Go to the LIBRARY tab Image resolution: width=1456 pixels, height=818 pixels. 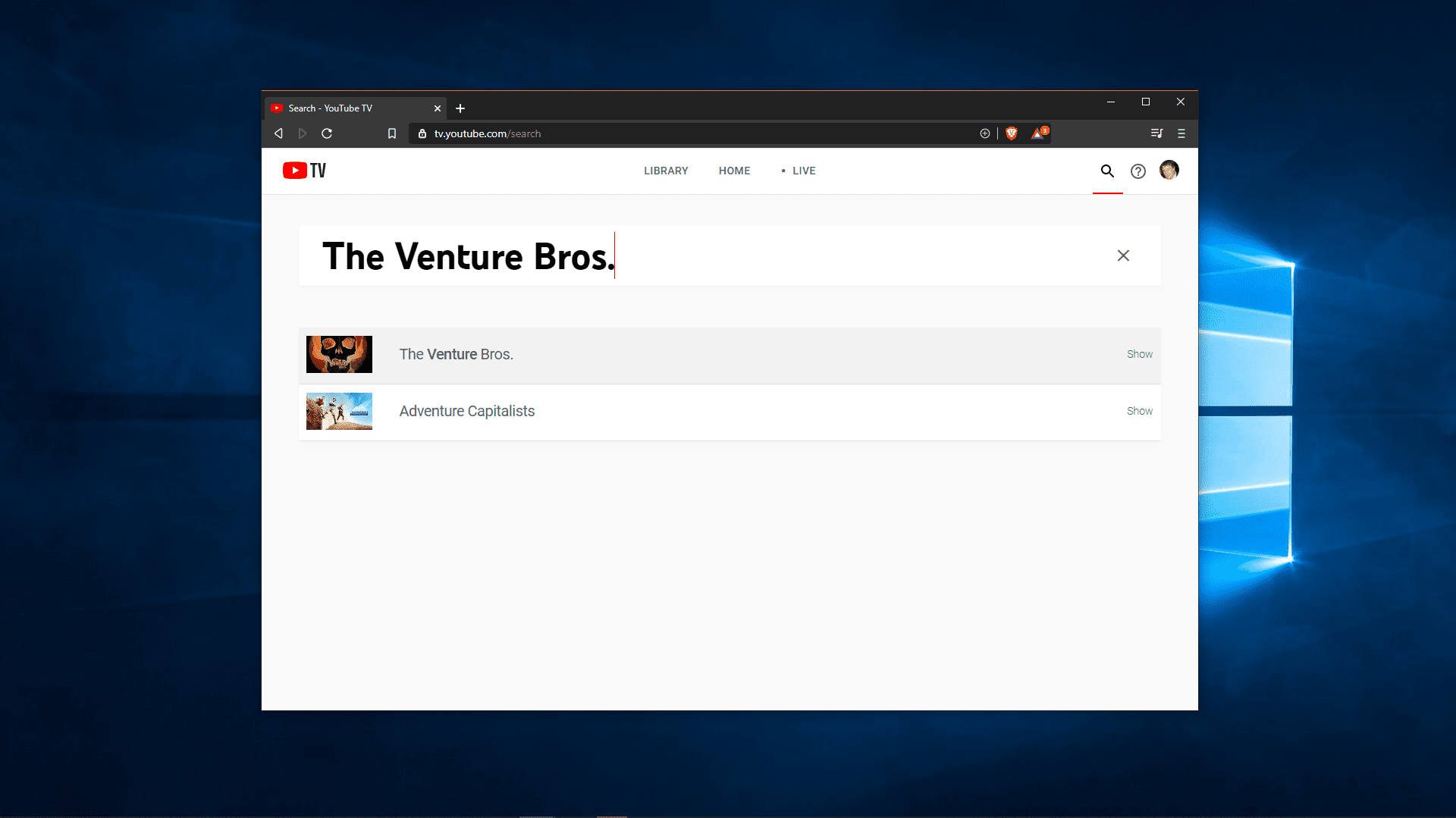click(x=666, y=171)
